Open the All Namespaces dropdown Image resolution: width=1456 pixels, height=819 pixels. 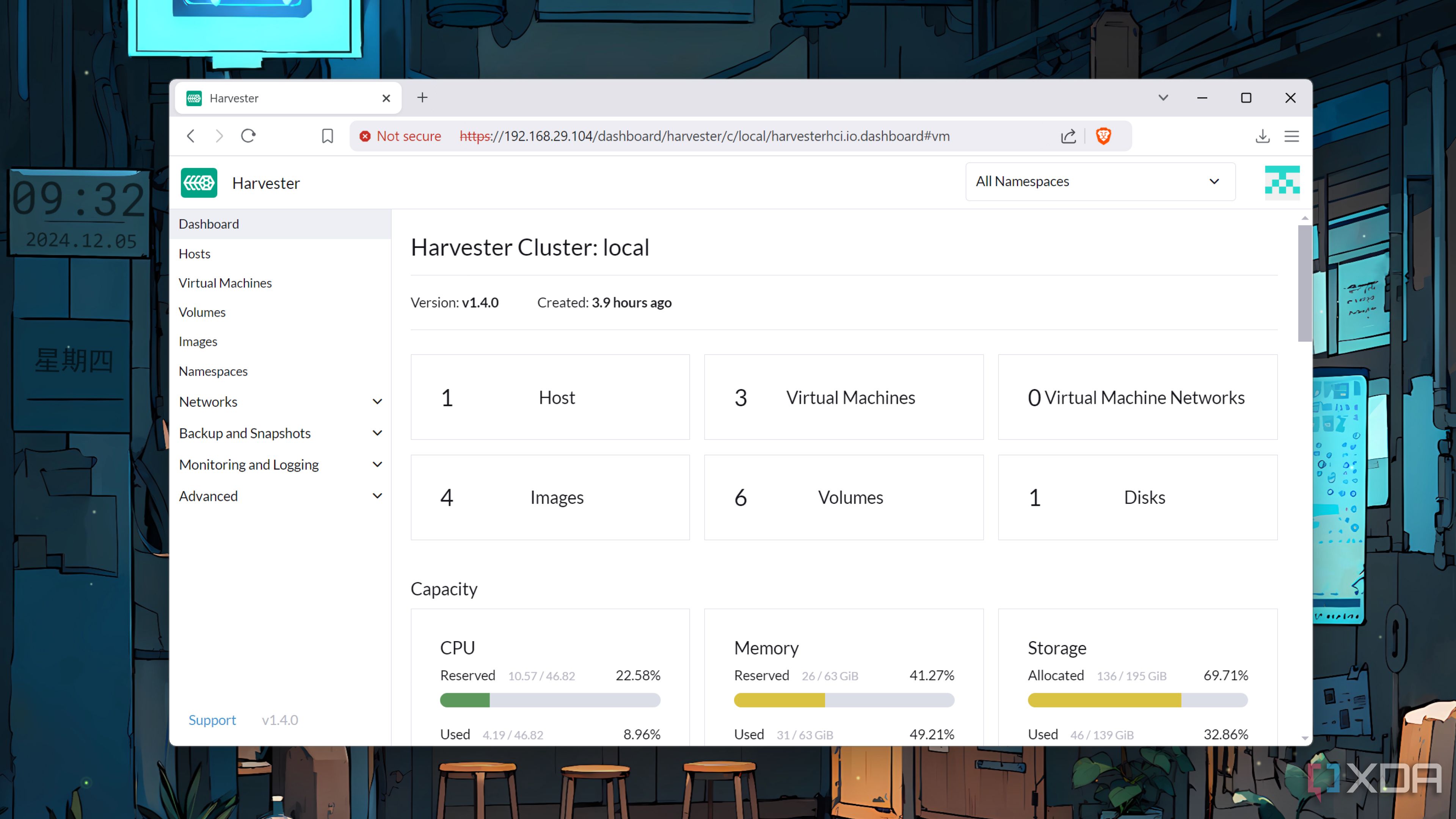(x=1099, y=182)
